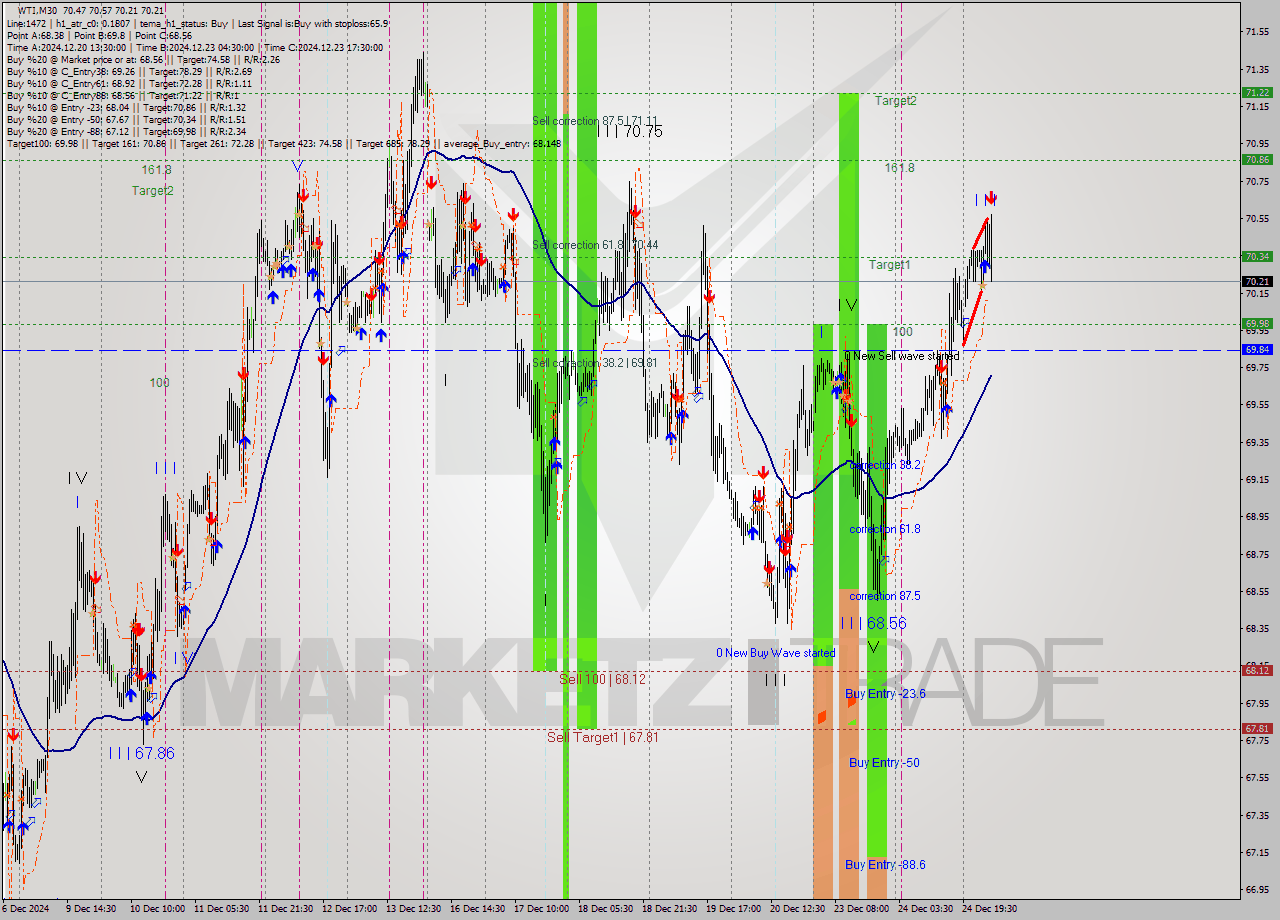The height and width of the screenshot is (920, 1280).
Task: Click the blue 'correction 61.8' label
Action: click(885, 529)
